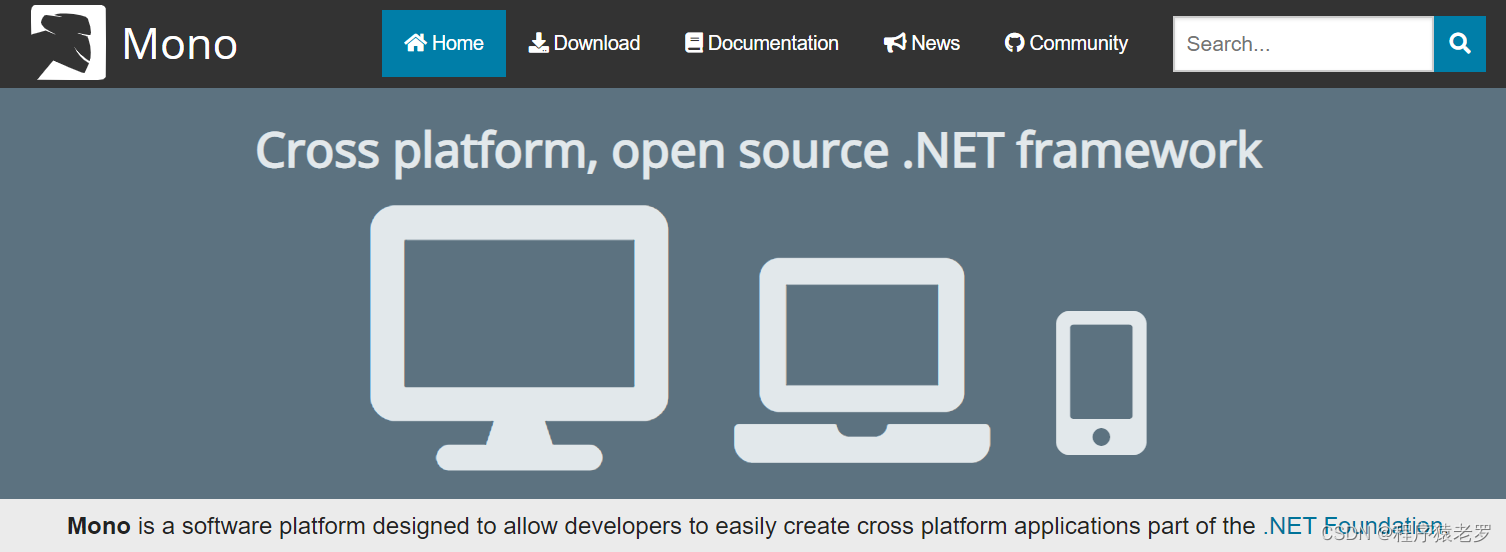
Task: Open the Home navigation tab
Action: [x=444, y=43]
